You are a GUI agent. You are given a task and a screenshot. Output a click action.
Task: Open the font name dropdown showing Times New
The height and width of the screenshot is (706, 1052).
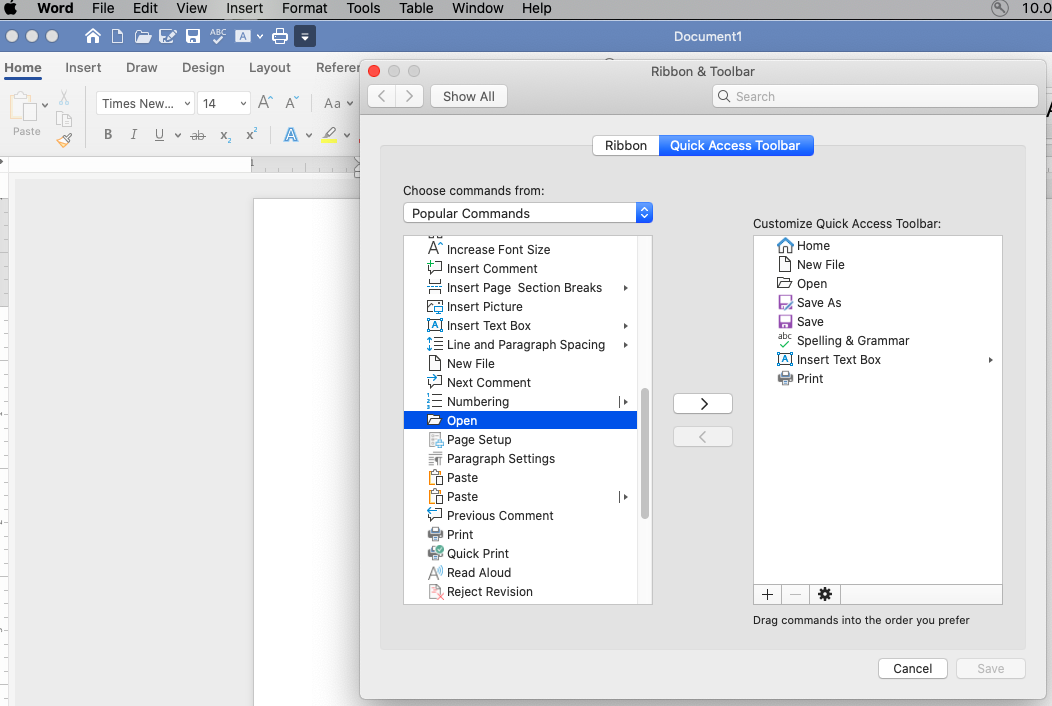[x=145, y=103]
